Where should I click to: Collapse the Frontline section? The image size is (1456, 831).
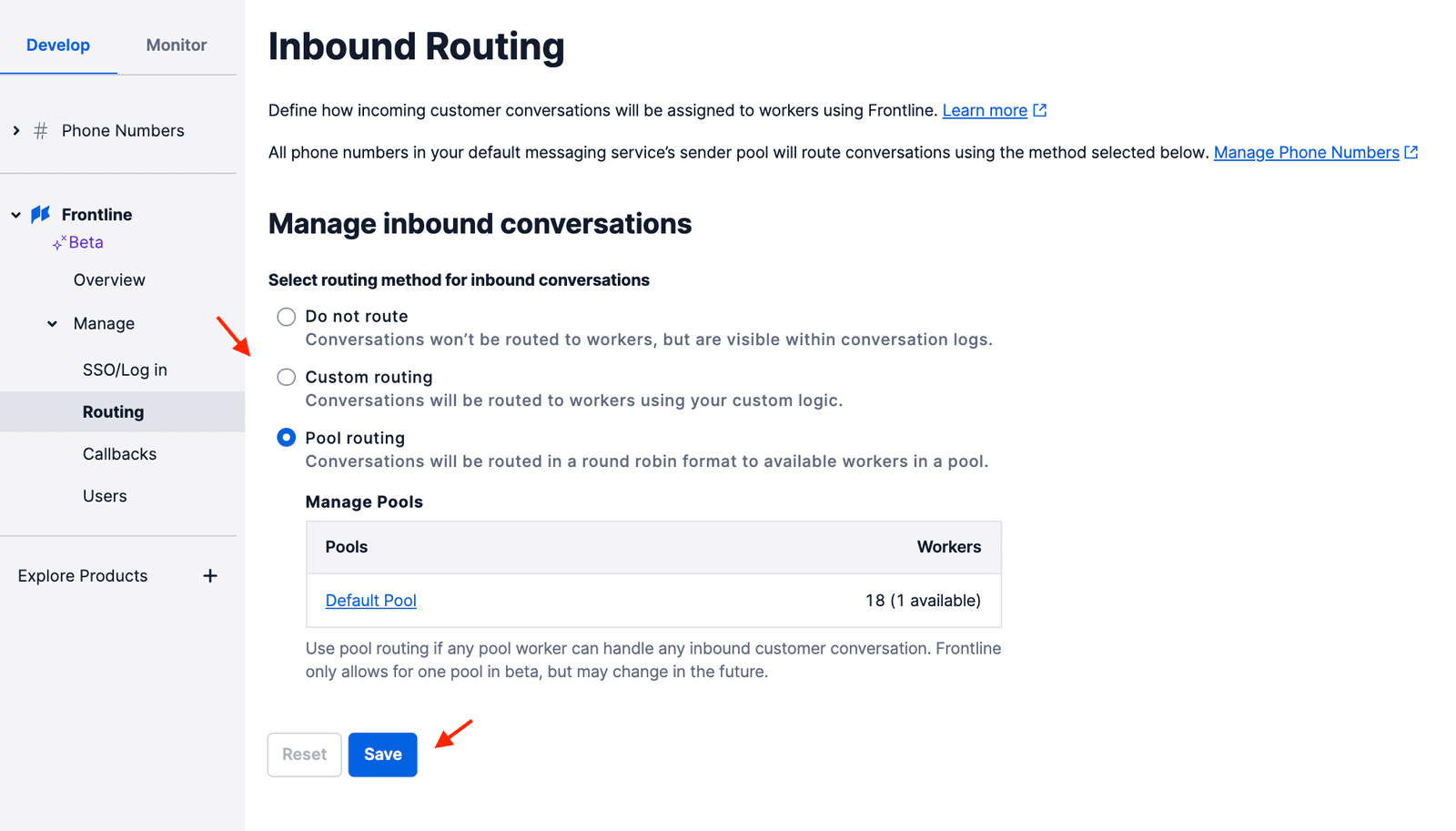15,214
